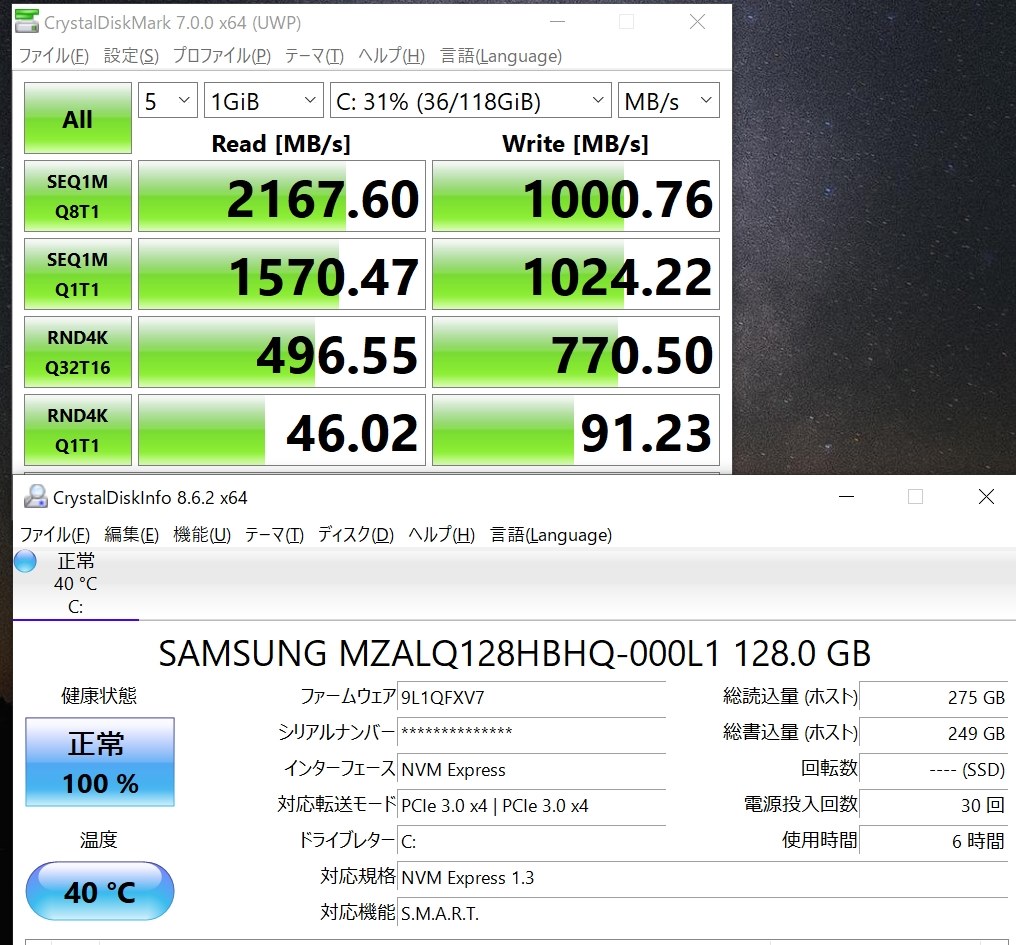The height and width of the screenshot is (945, 1016).
Task: Select the C: drive entry below the health circle
Action: [x=74, y=605]
